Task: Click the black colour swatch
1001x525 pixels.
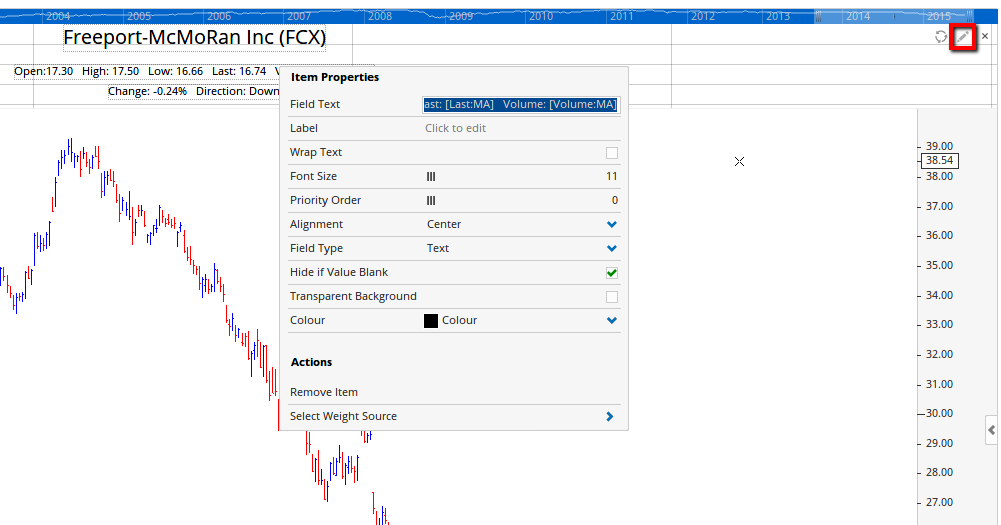Action: coord(431,321)
